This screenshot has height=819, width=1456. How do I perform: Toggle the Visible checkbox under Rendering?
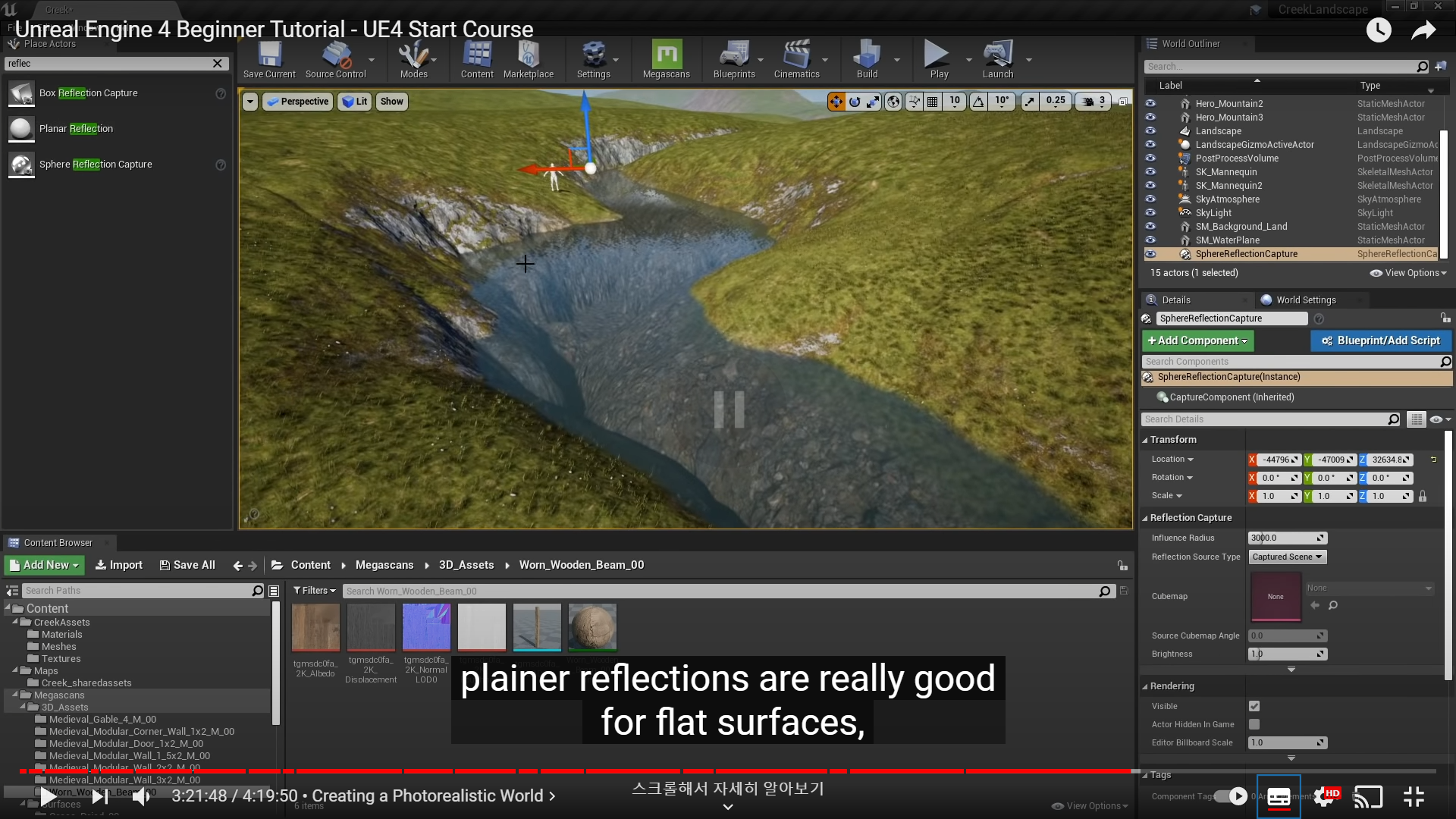[x=1254, y=706]
